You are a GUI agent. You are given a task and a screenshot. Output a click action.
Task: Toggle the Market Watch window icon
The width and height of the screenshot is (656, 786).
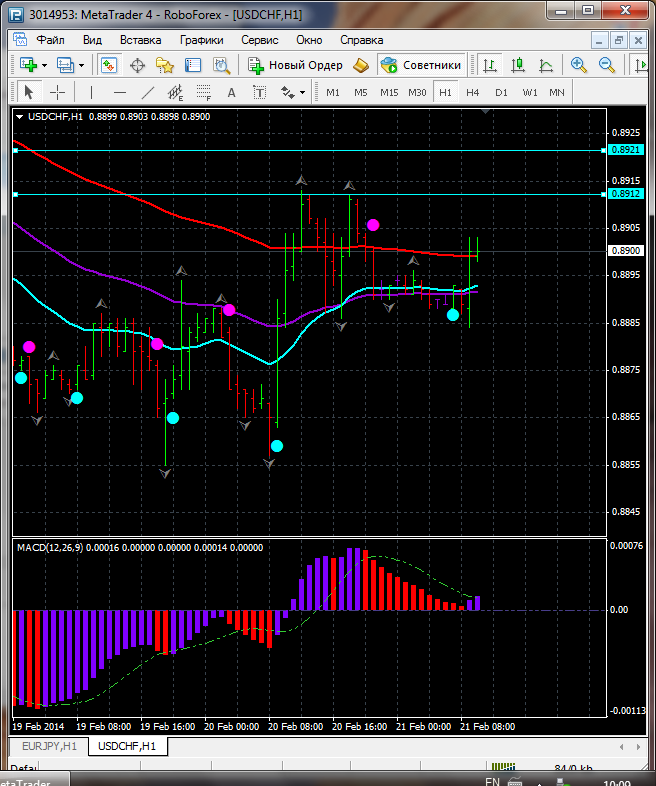pyautogui.click(x=108, y=65)
